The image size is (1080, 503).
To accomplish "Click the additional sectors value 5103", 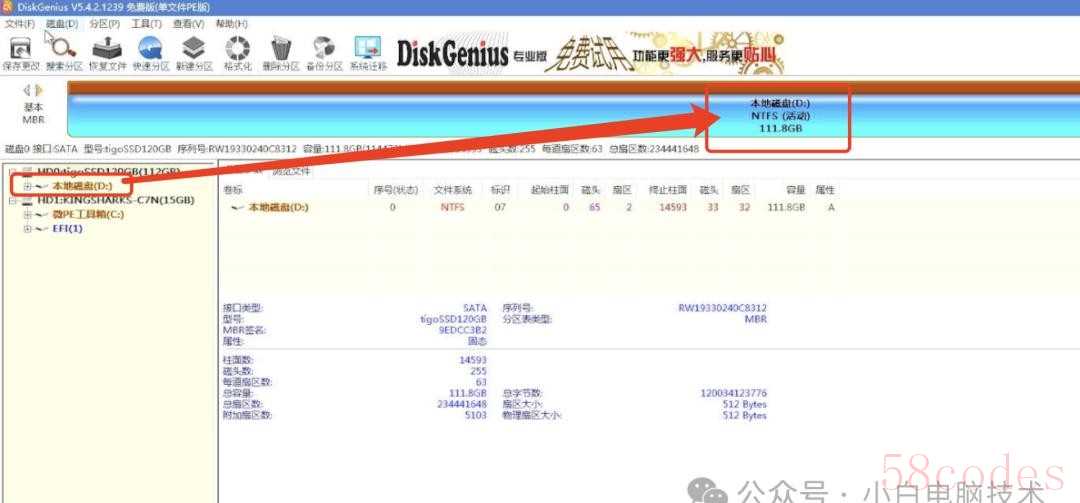I will 476,415.
